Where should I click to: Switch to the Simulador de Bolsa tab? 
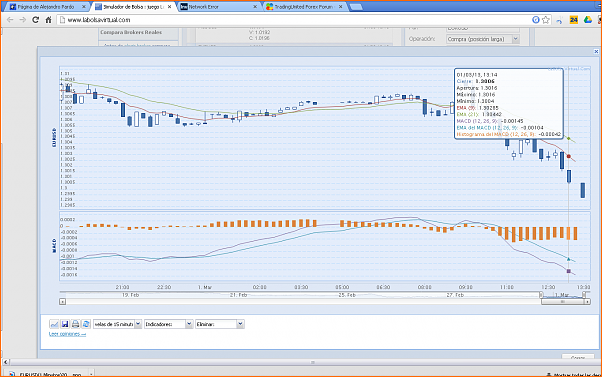point(134,7)
